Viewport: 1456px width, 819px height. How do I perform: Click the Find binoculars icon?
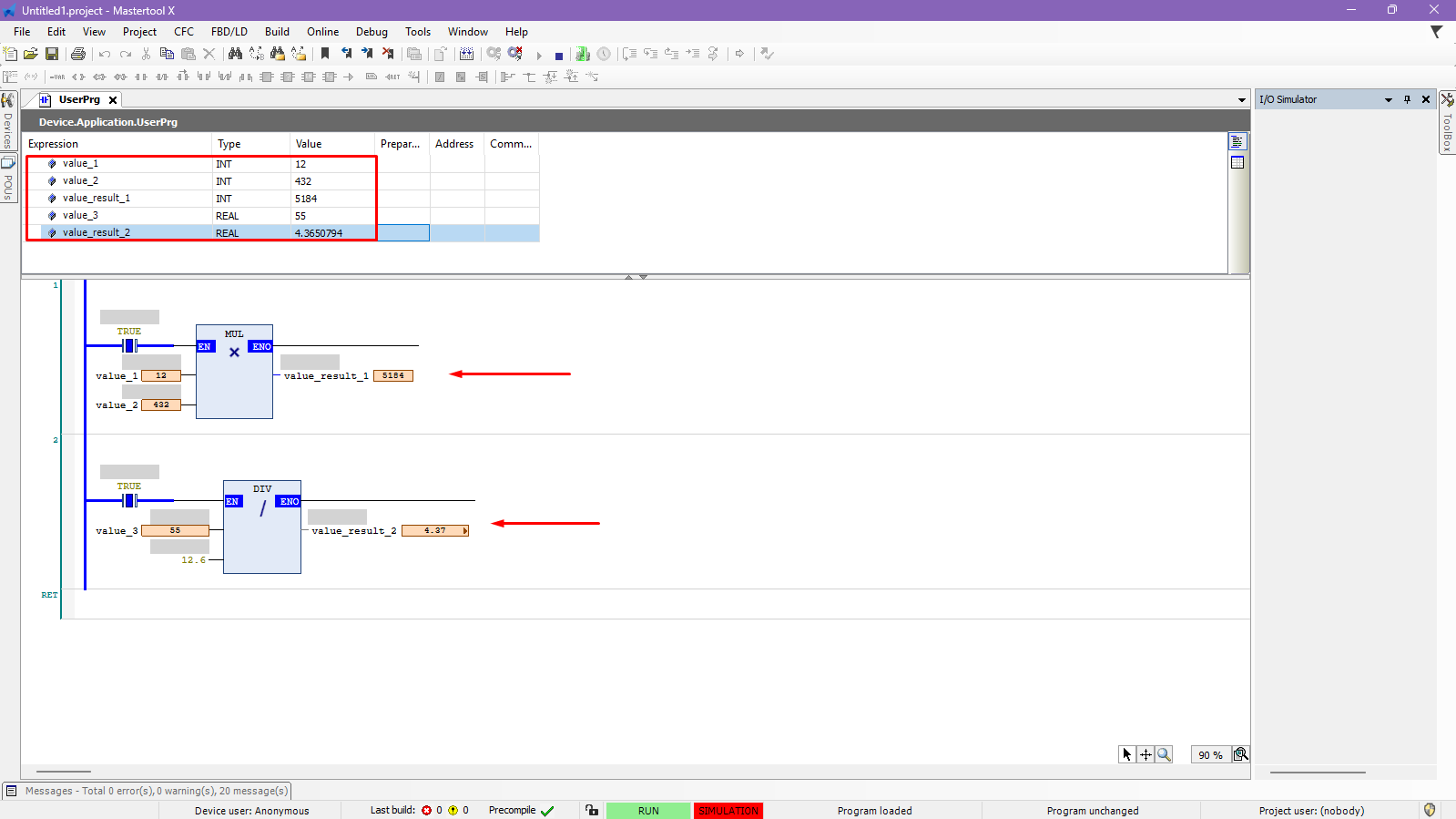tap(235, 54)
